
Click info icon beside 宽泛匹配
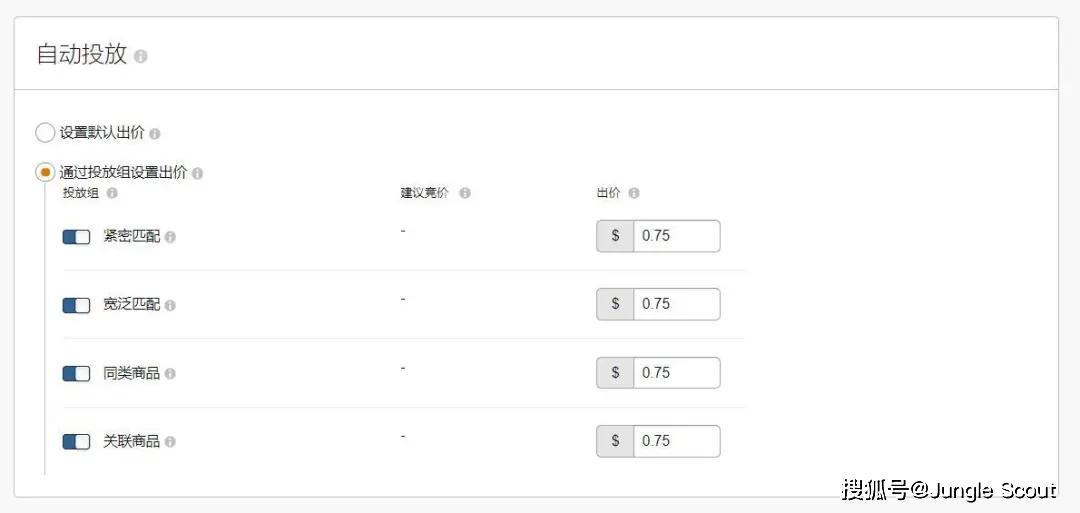(170, 305)
